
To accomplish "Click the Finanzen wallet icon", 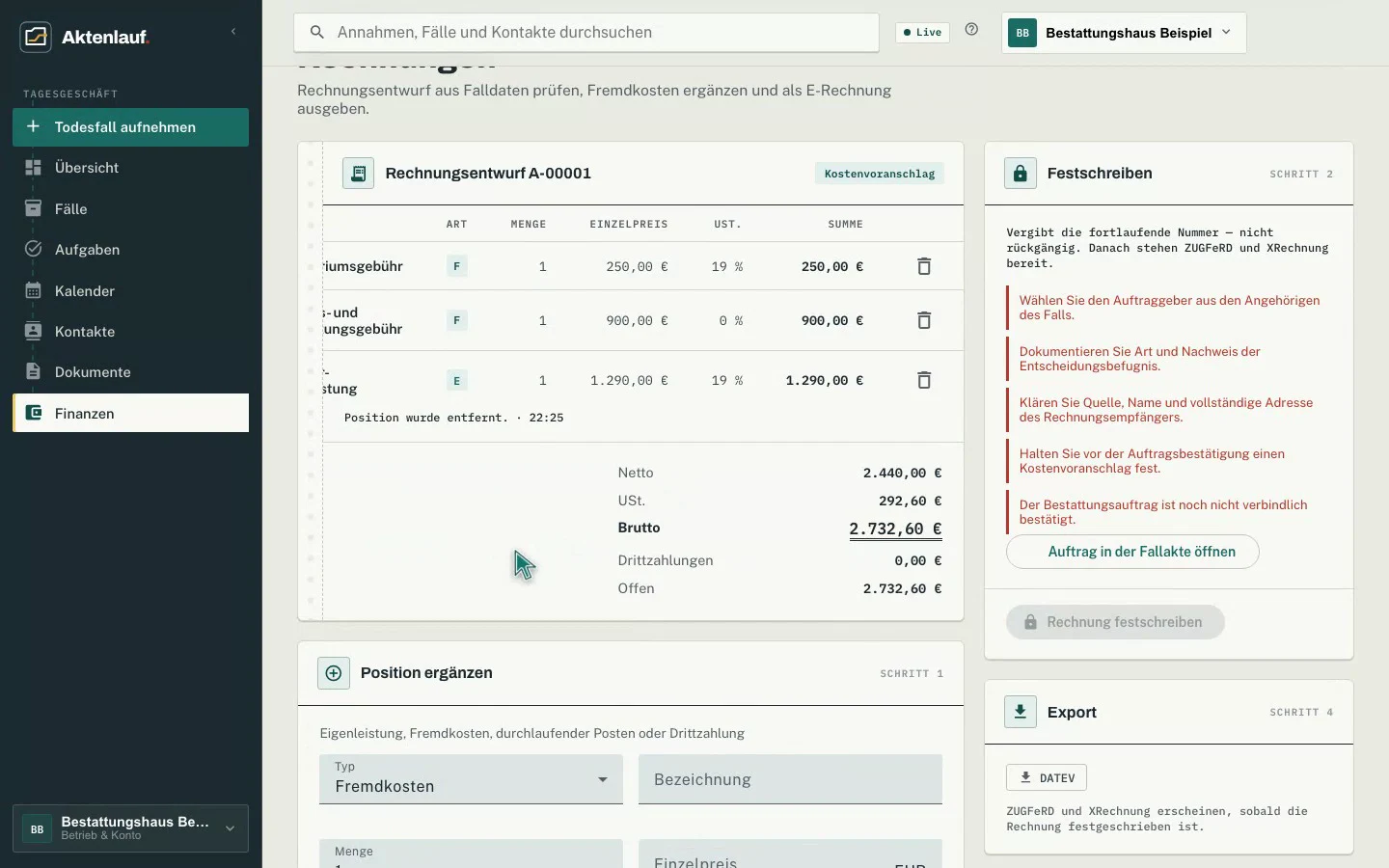I will click(33, 413).
